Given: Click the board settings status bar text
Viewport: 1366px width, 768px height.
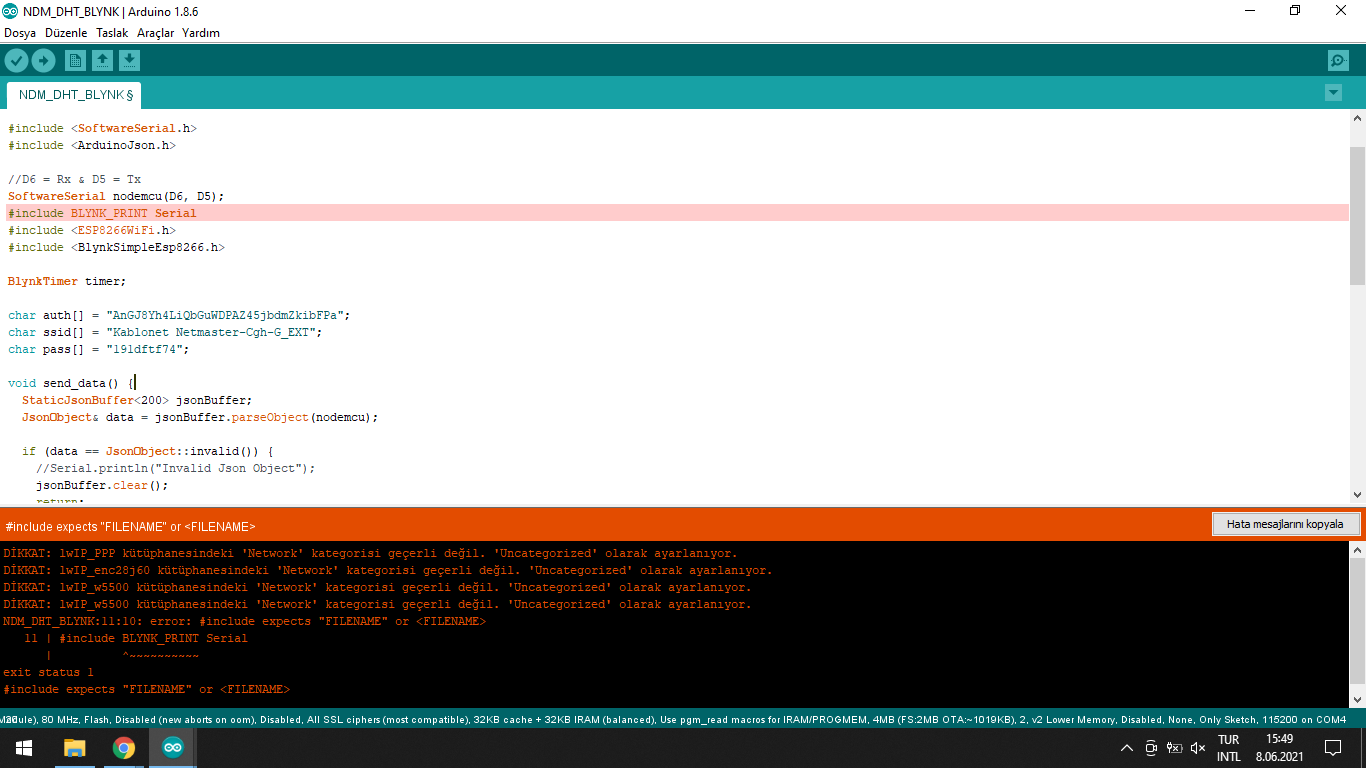Looking at the screenshot, I should [x=673, y=719].
